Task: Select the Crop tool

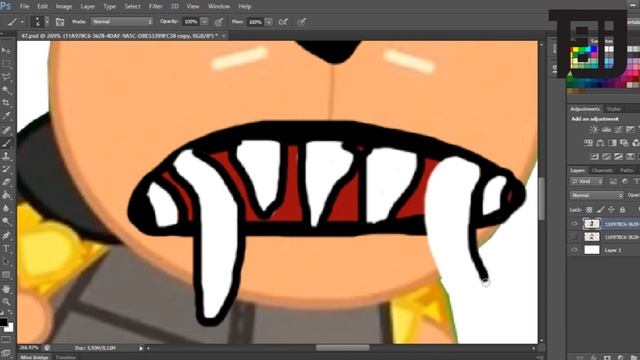Action: 6,103
